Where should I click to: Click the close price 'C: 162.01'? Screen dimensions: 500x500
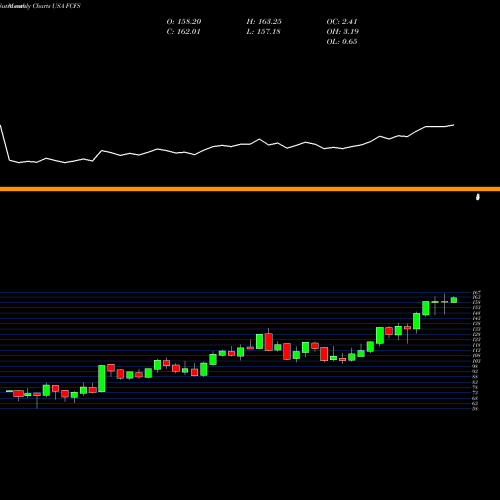click(x=183, y=32)
